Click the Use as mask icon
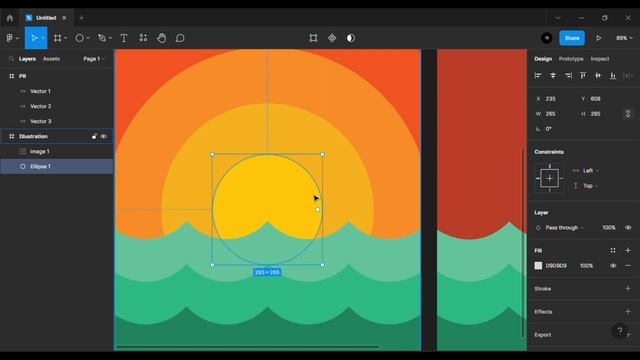Viewport: 640px width, 360px height. point(351,38)
